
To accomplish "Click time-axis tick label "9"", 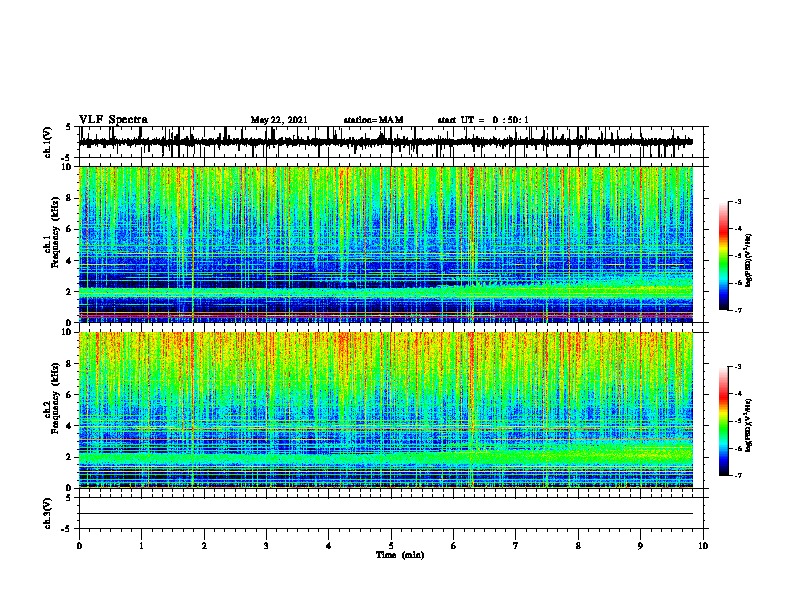I will 640,546.
